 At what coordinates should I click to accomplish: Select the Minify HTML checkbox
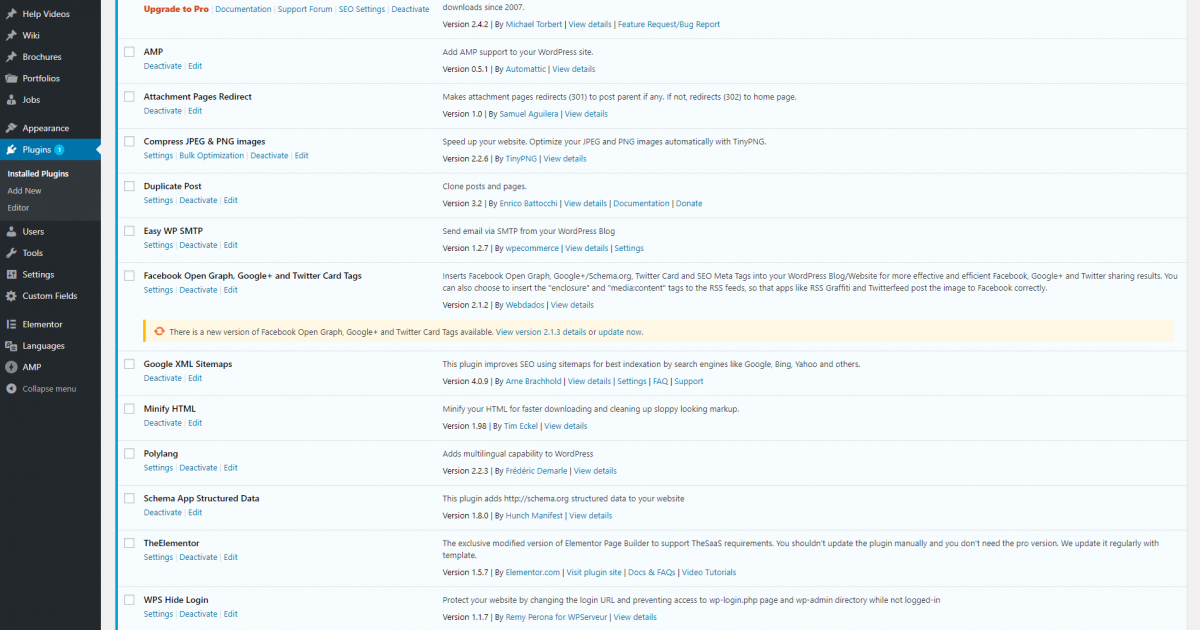pyautogui.click(x=129, y=409)
